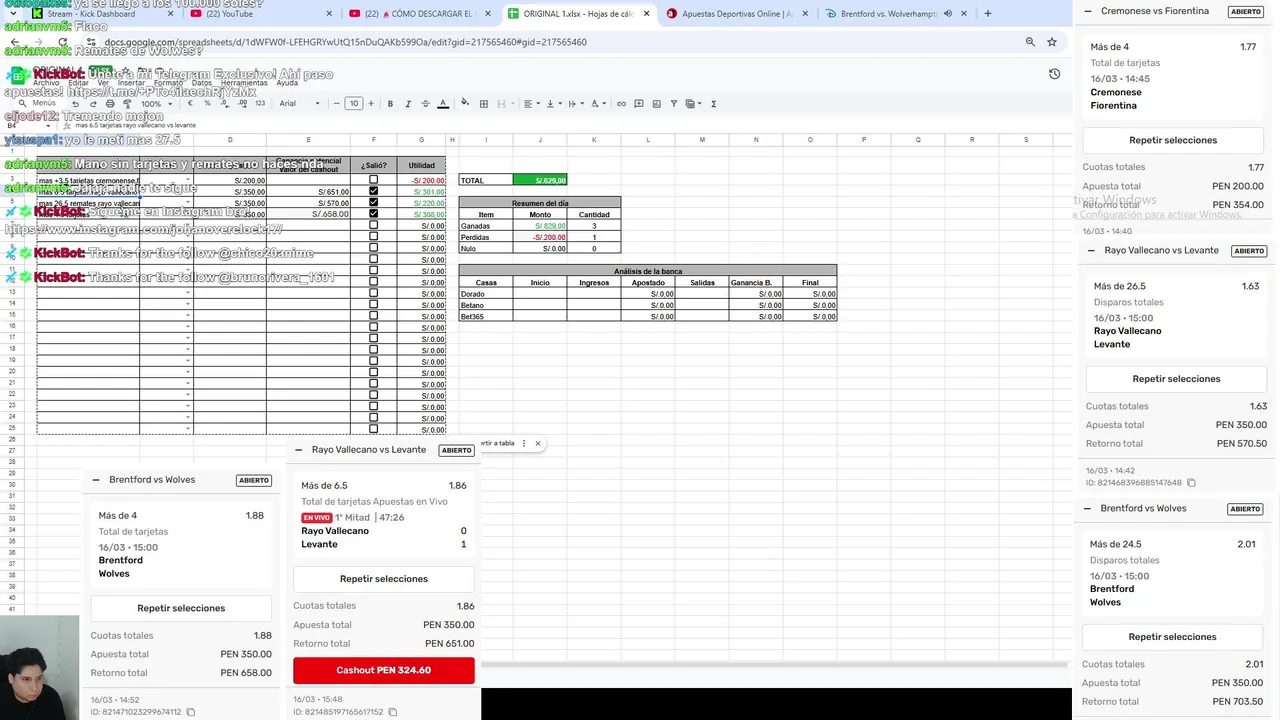1280x720 pixels.
Task: Click the undo icon in Sheets toolbar
Action: click(x=75, y=104)
